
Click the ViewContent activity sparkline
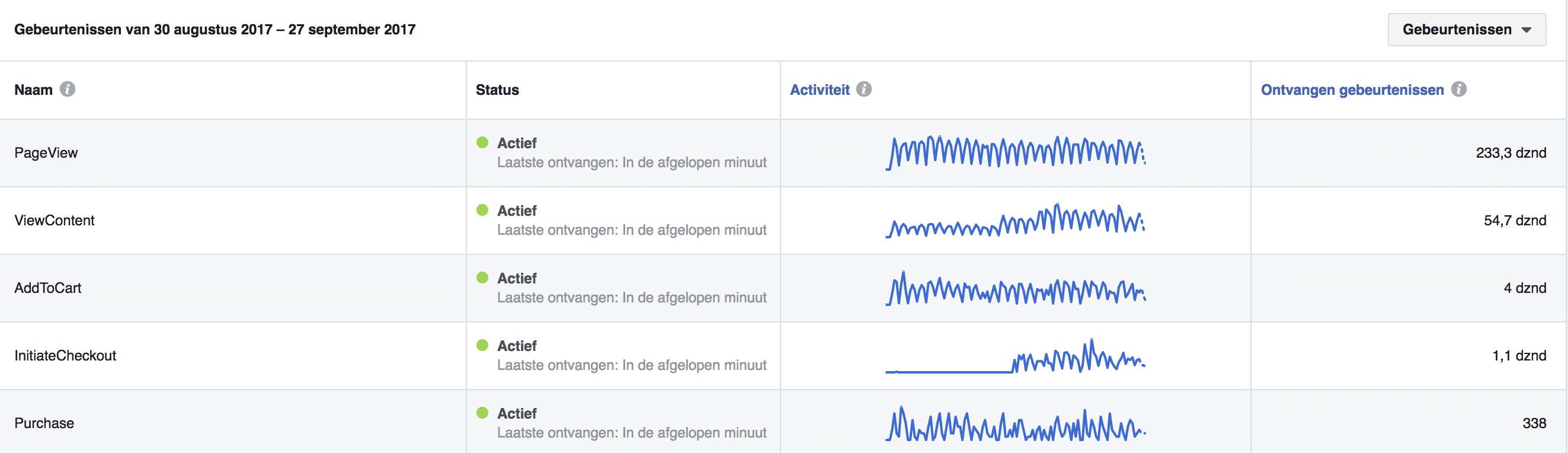(x=1015, y=221)
